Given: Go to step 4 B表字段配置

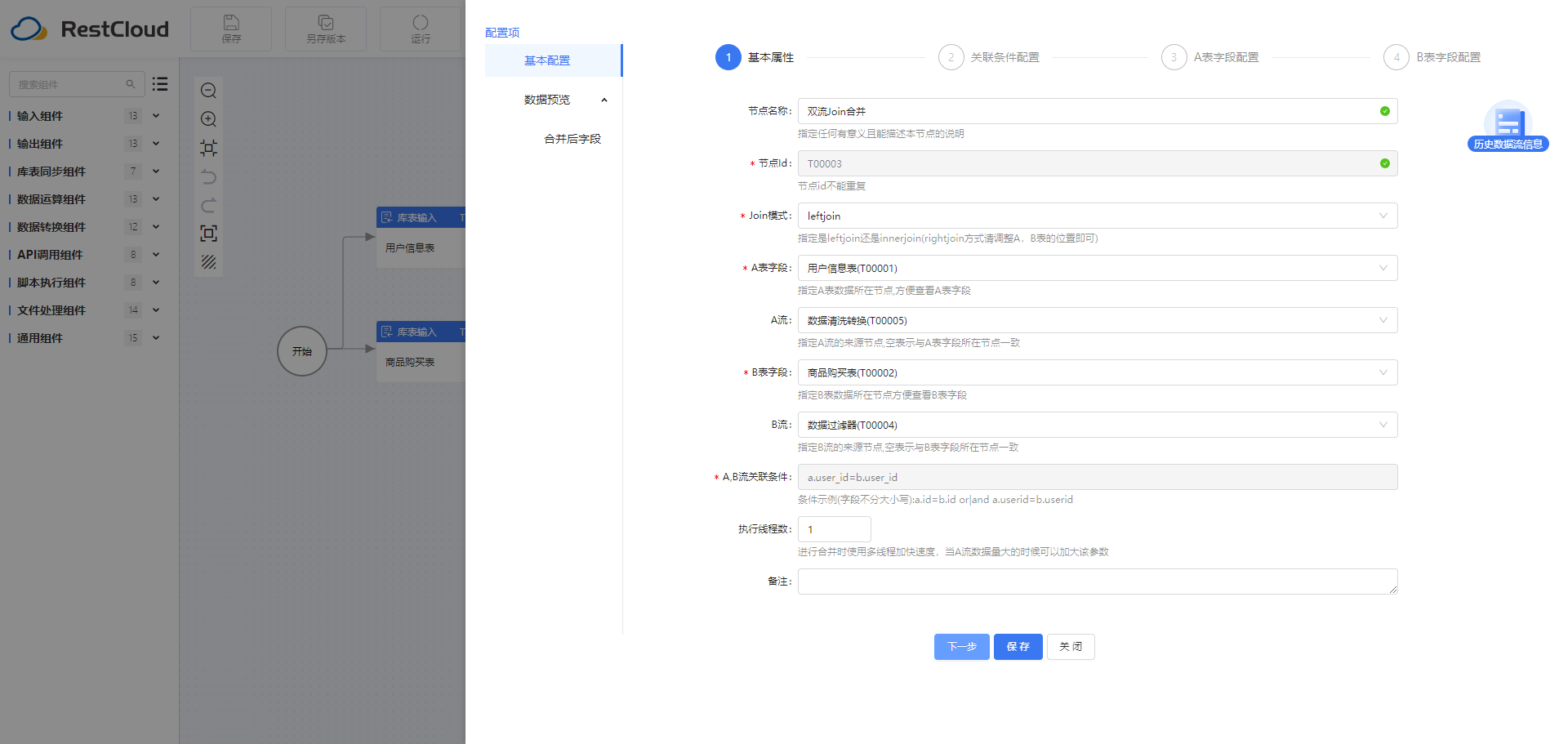Looking at the screenshot, I should [1432, 57].
